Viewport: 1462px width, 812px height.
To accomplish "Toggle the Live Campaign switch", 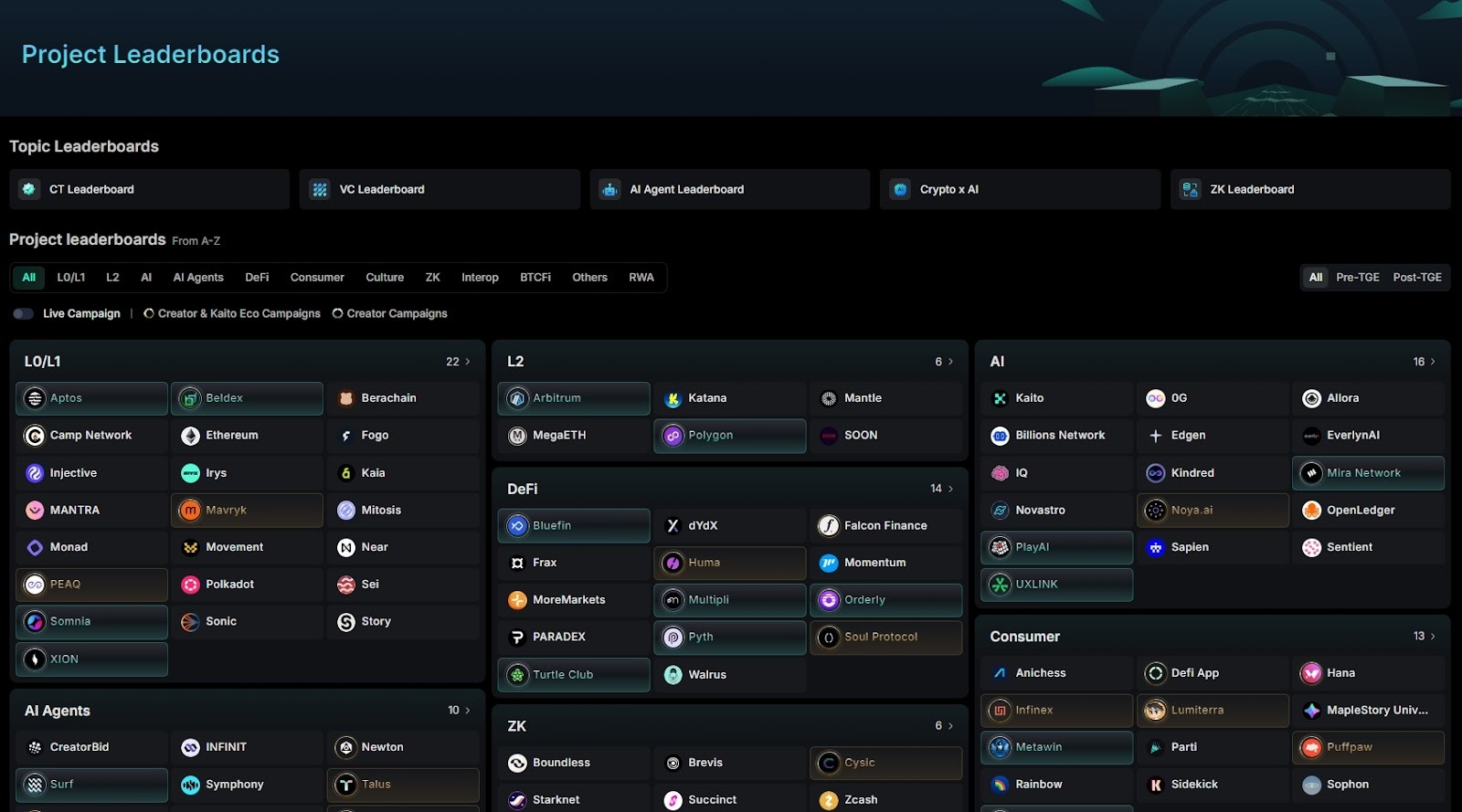I will pyautogui.click(x=23, y=313).
